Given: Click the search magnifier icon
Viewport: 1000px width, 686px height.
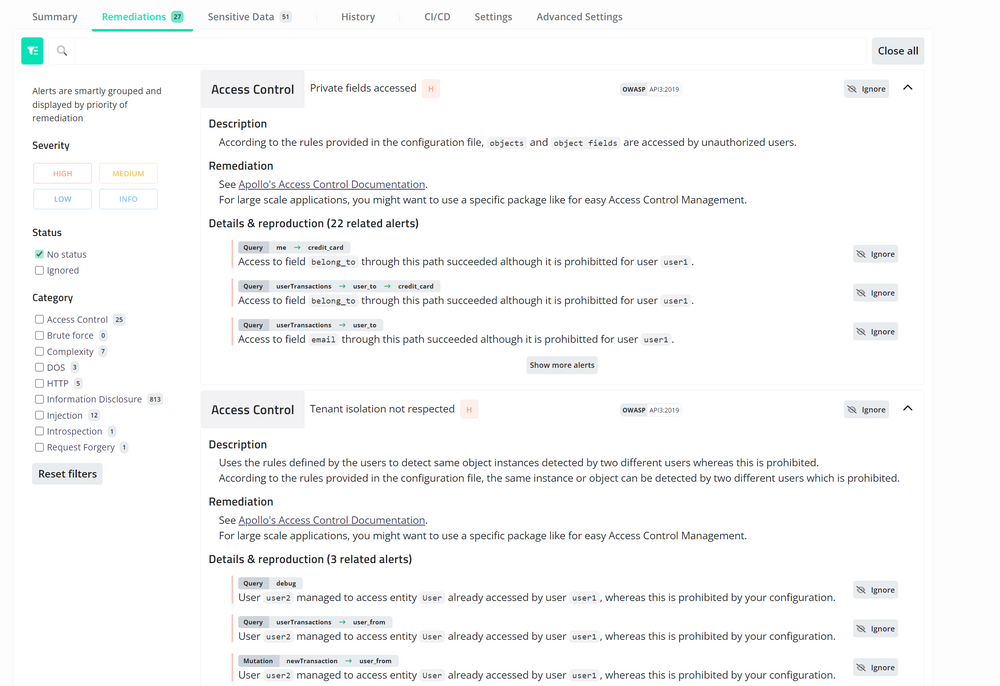Looking at the screenshot, I should [x=61, y=50].
